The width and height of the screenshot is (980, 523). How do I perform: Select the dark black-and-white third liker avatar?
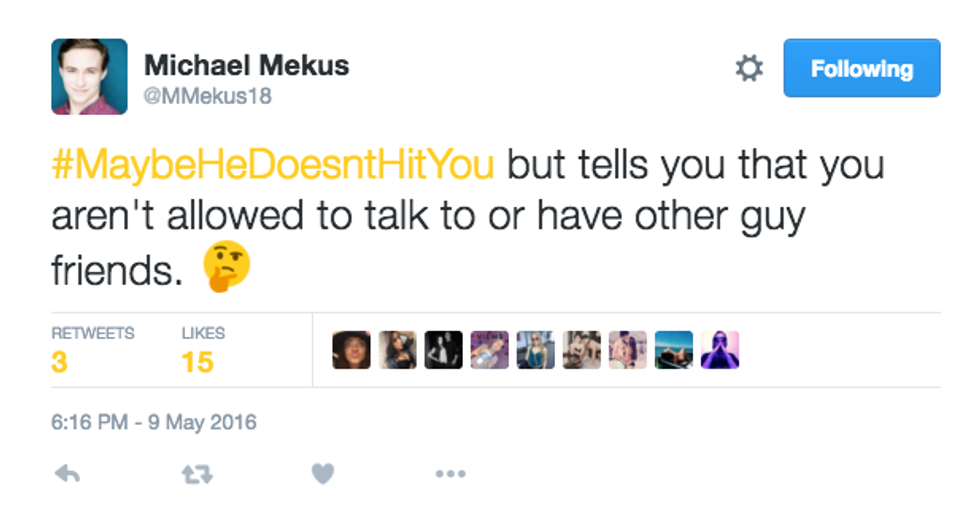point(444,350)
